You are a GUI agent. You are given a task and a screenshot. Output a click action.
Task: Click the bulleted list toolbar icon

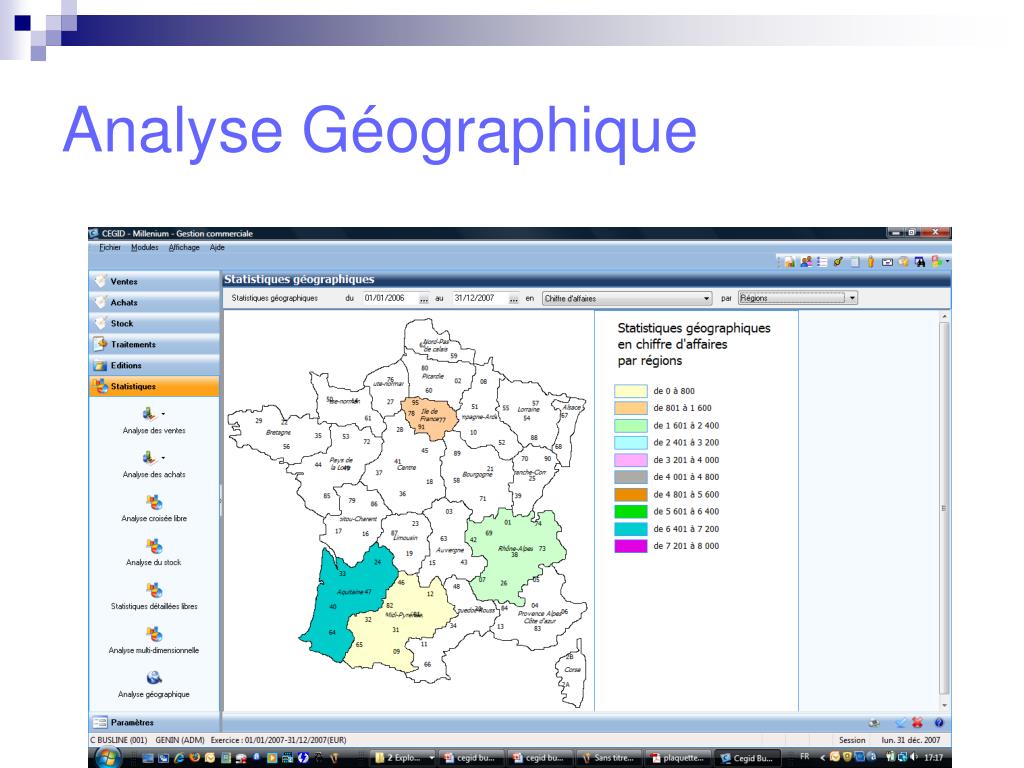(x=822, y=262)
